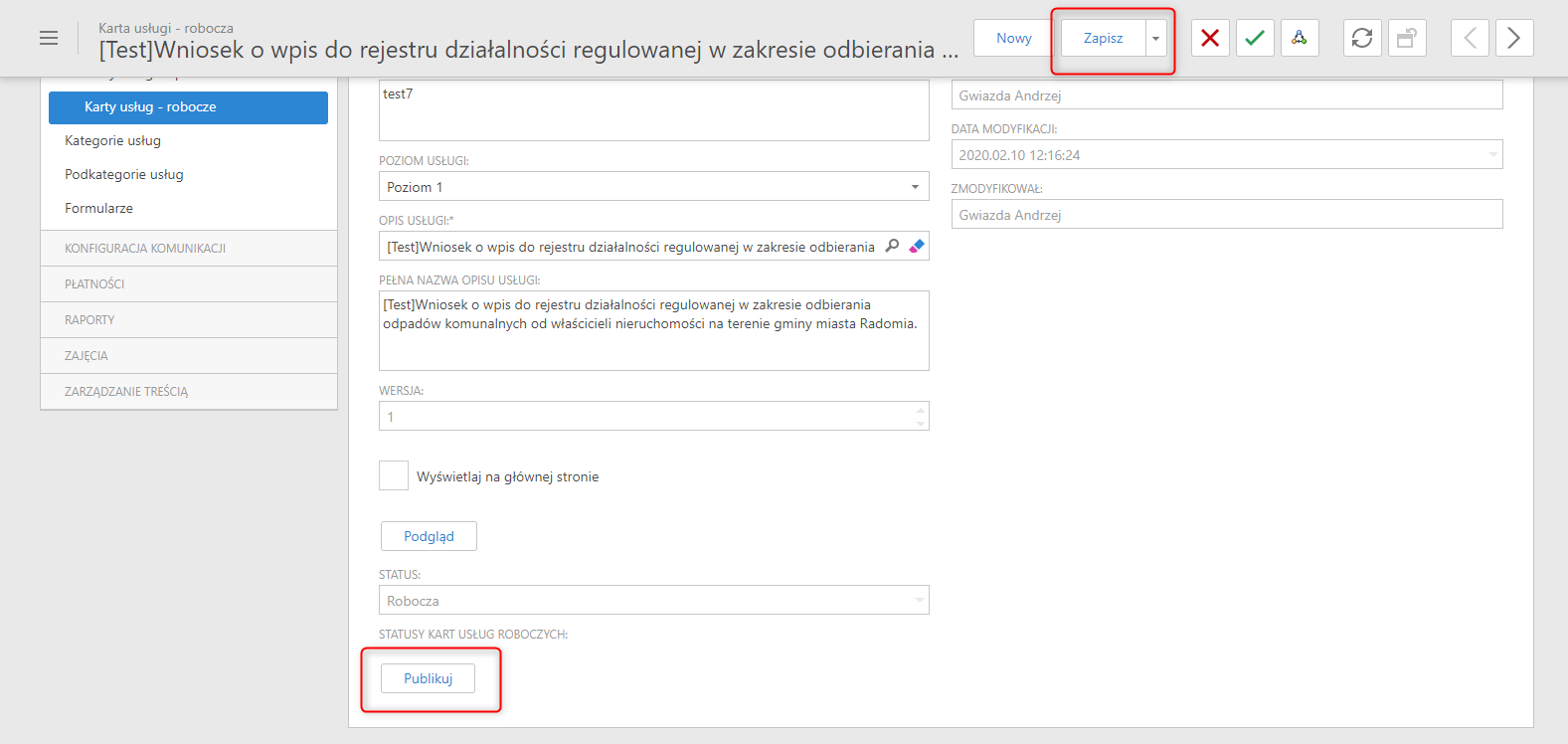Viewport: 1568px width, 744px height.
Task: Click the refresh icon in toolbar
Action: click(x=1362, y=38)
